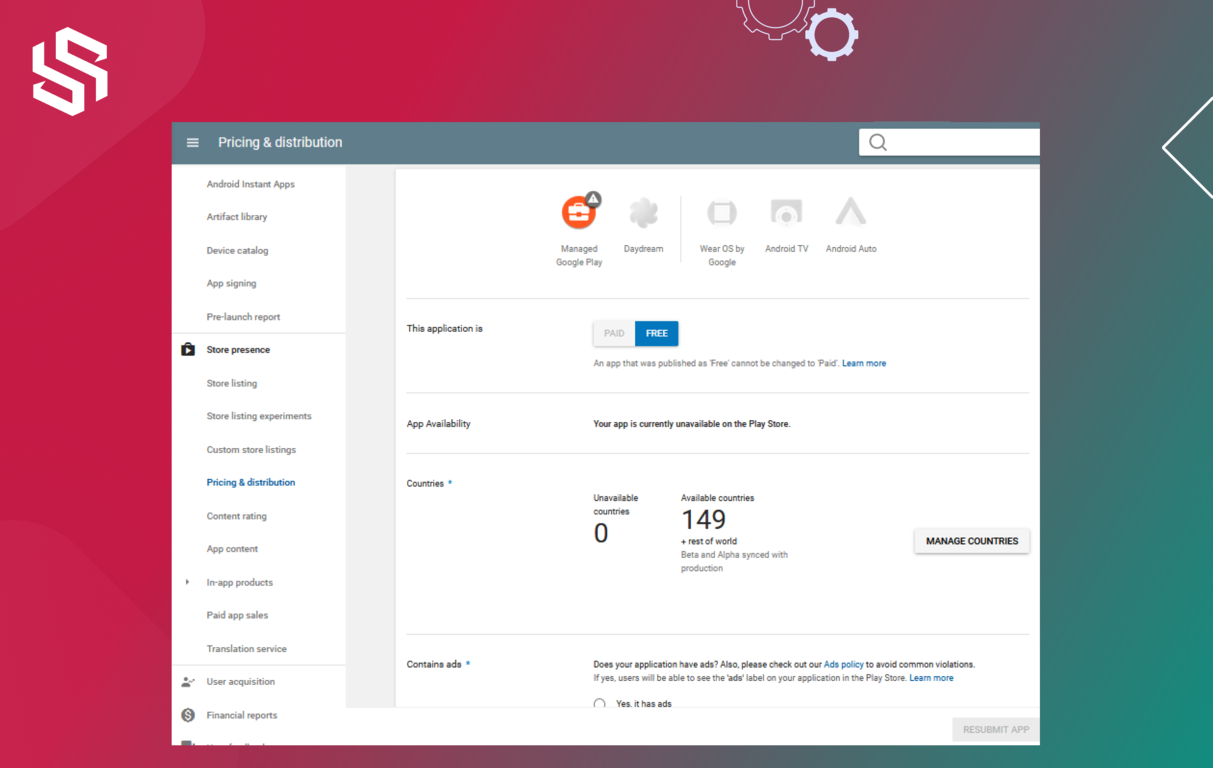Viewport: 1213px width, 768px height.
Task: Go to Store listing
Action: [232, 384]
